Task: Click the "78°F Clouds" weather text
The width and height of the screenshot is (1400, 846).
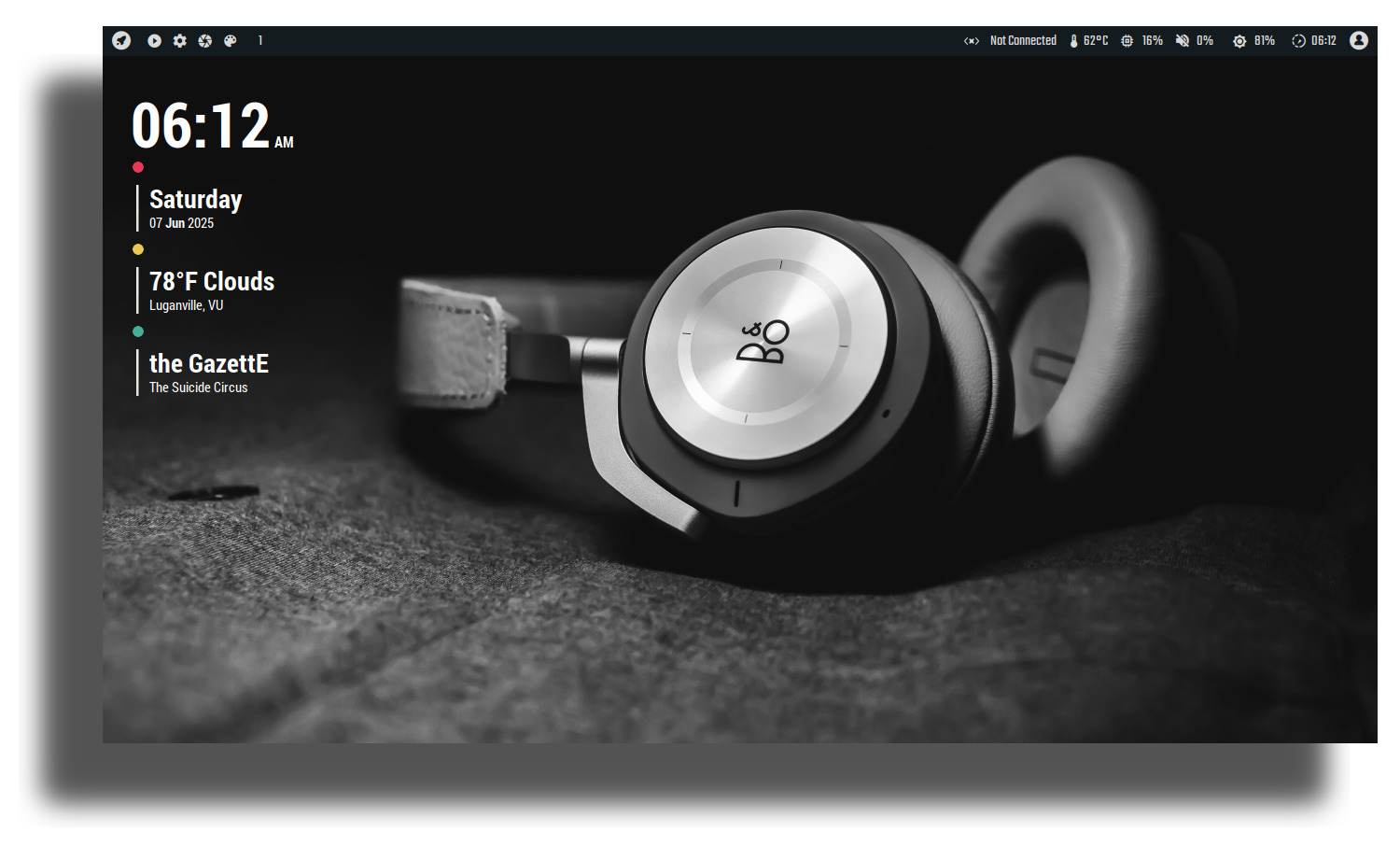Action: pos(212,281)
